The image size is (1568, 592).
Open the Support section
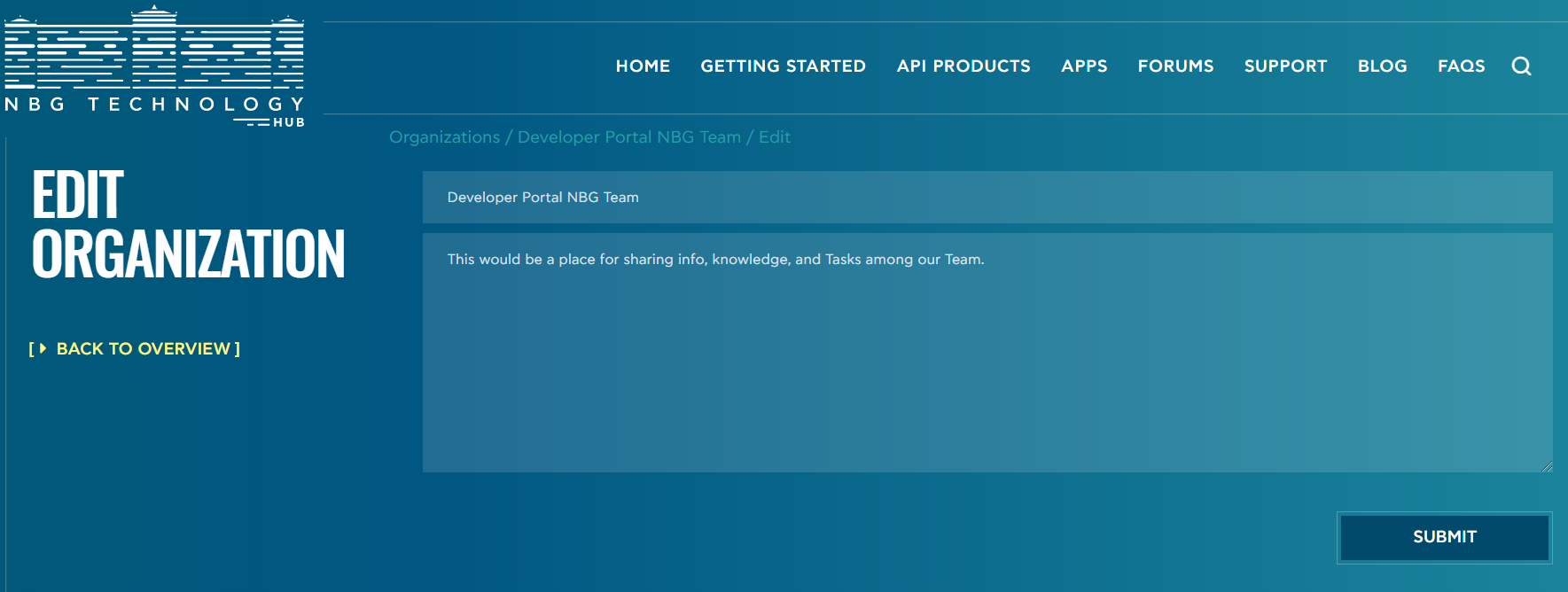(1285, 66)
